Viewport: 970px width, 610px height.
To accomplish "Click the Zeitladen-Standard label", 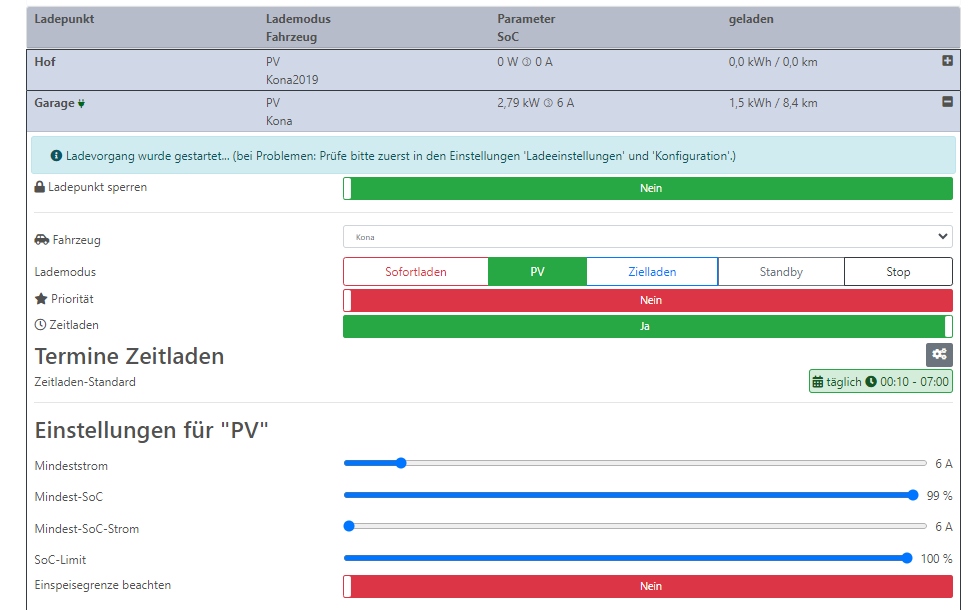I will 85,382.
